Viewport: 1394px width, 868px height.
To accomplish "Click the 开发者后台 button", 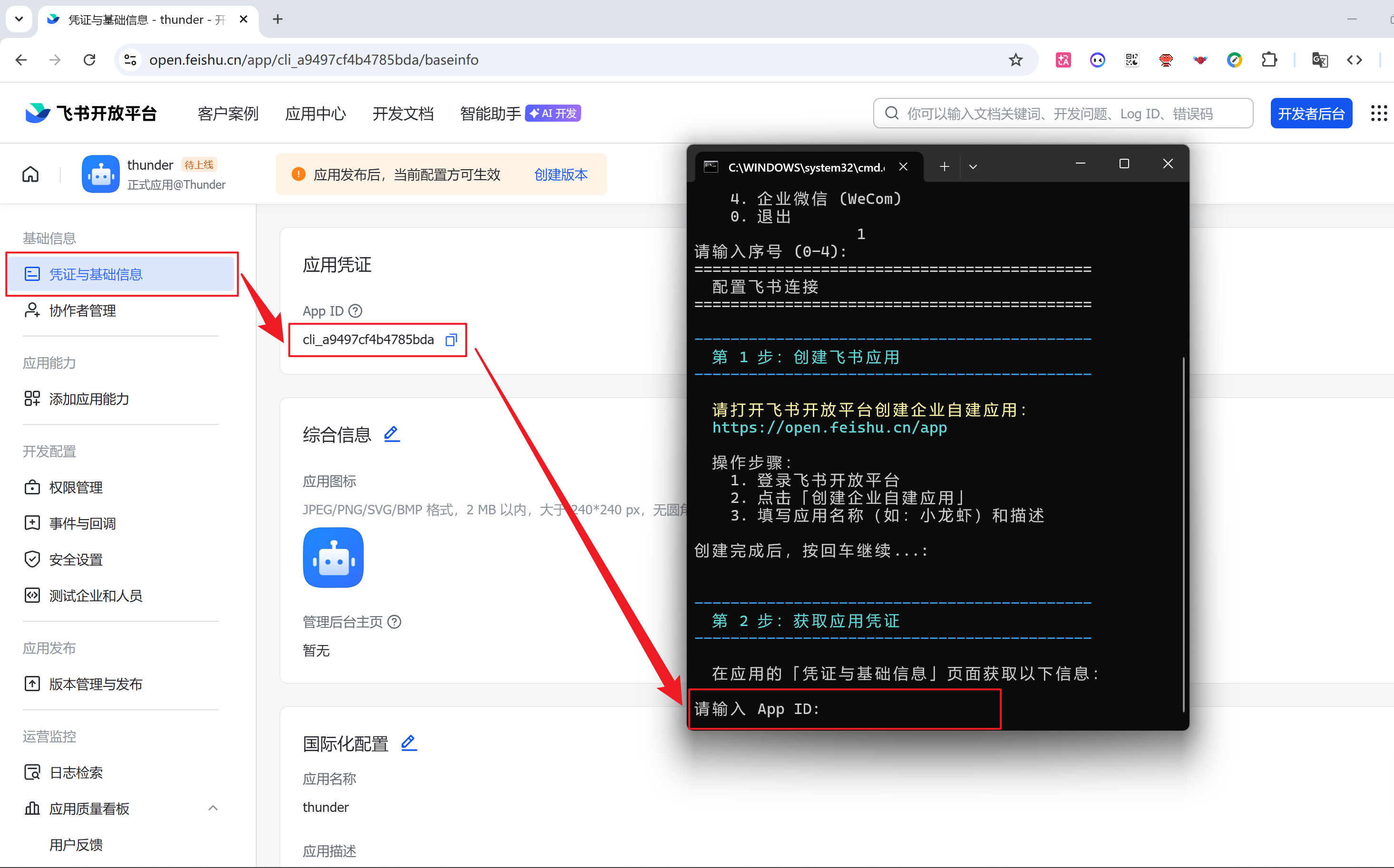I will (x=1311, y=114).
